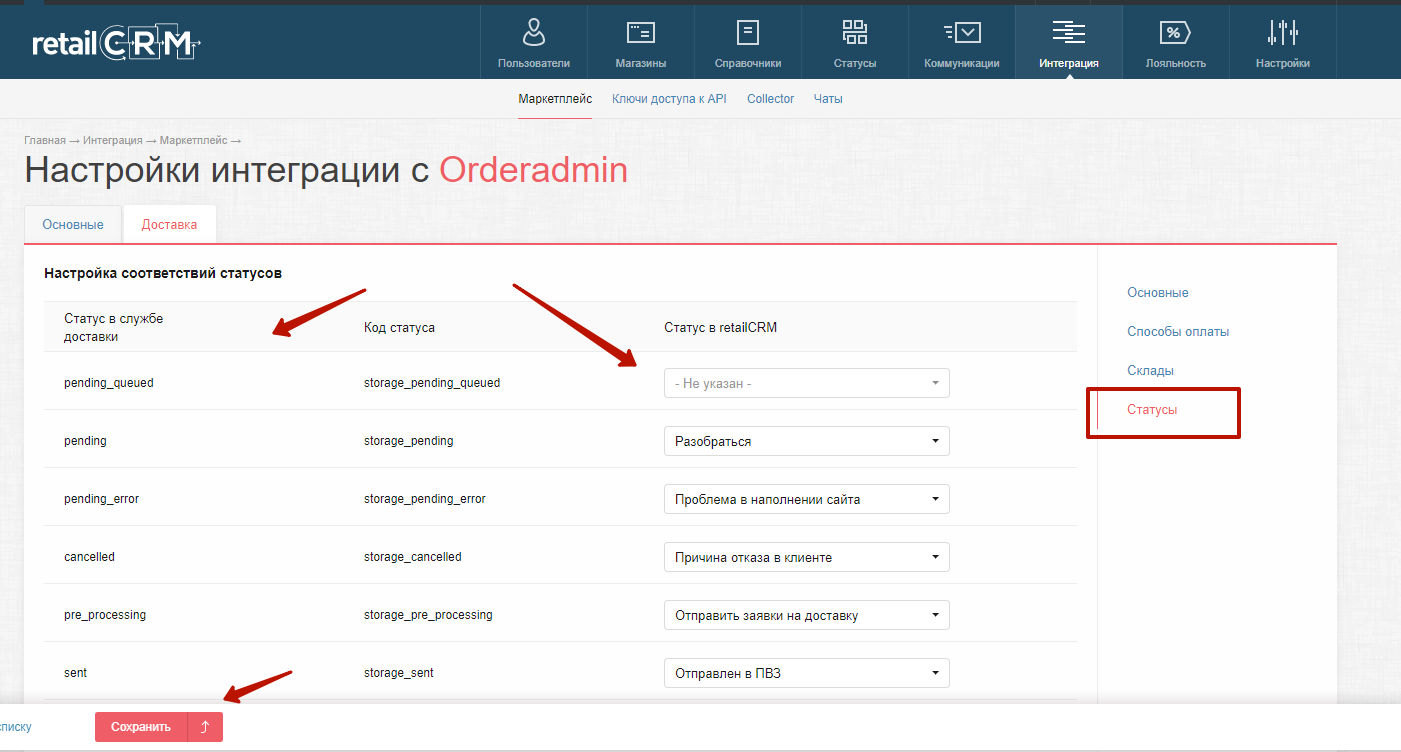
Task: Click the retailCRM logo
Action: click(117, 43)
